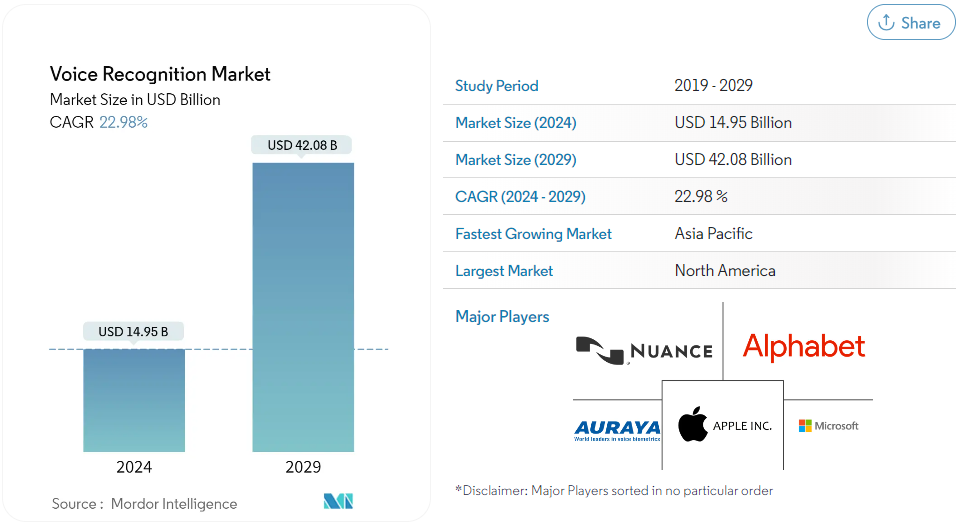This screenshot has height=531, width=957.
Task: Click the 2024 market size bar
Action: coord(134,400)
